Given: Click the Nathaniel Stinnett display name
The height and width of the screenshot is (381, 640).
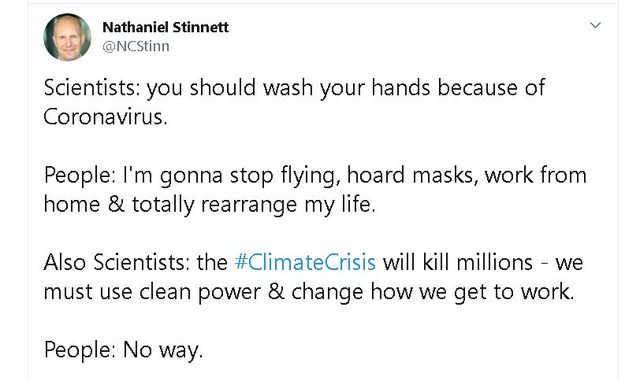Looking at the screenshot, I should coord(165,27).
